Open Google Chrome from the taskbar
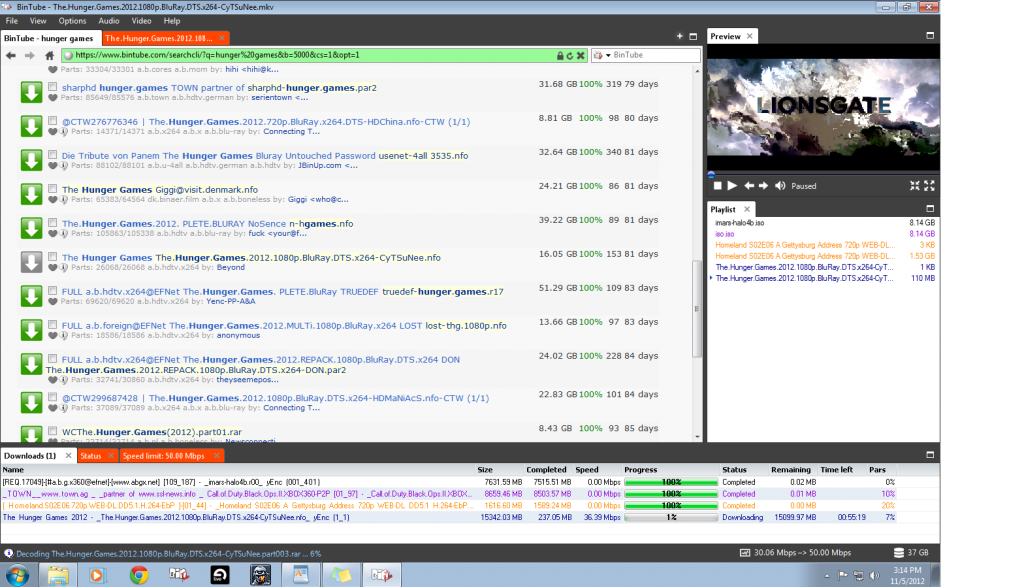The width and height of the screenshot is (1024, 587). point(138,574)
